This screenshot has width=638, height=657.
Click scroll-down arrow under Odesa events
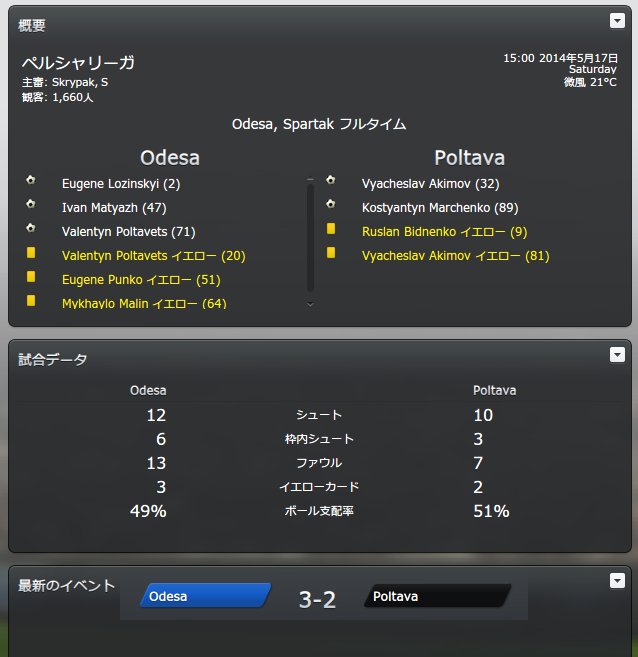click(310, 304)
